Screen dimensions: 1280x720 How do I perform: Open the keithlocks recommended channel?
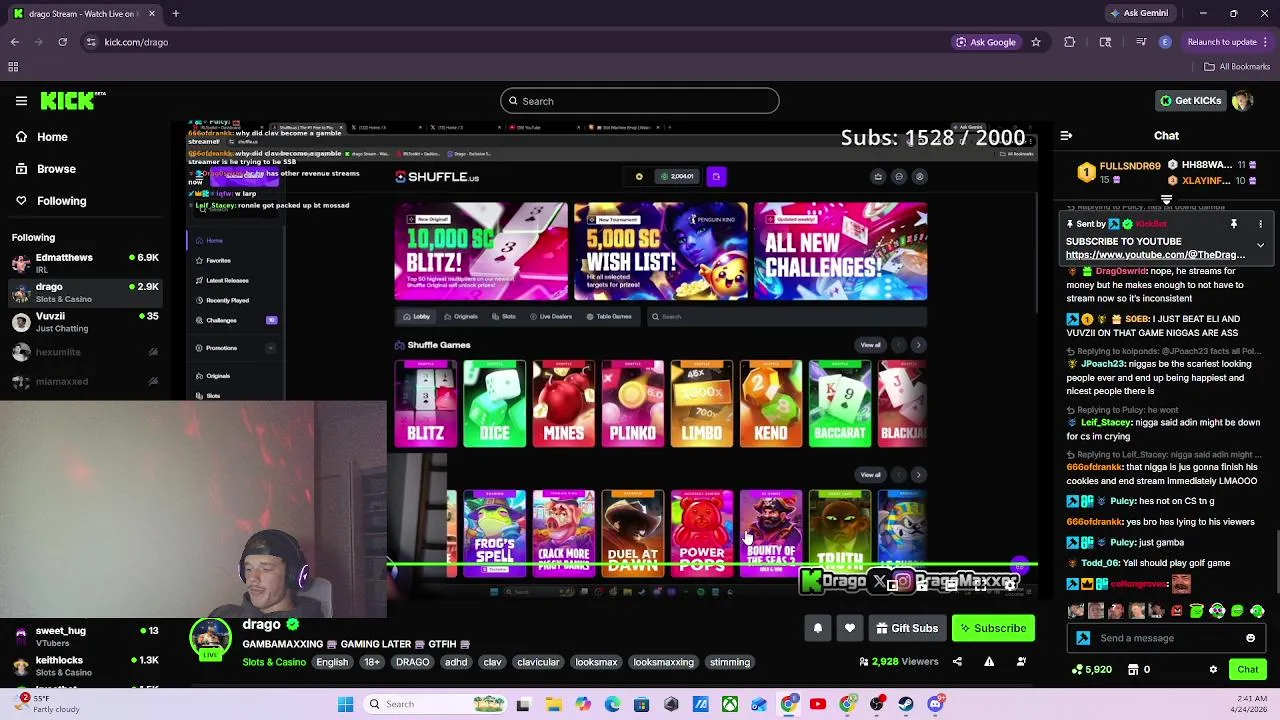(x=85, y=665)
